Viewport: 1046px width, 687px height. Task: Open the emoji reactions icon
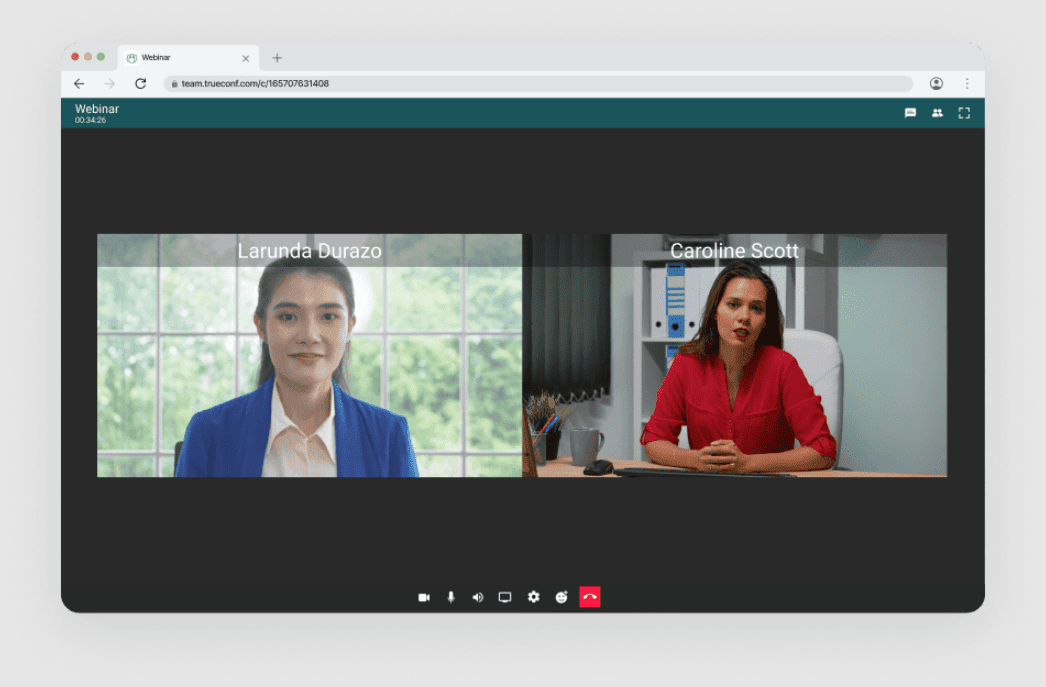[561, 597]
